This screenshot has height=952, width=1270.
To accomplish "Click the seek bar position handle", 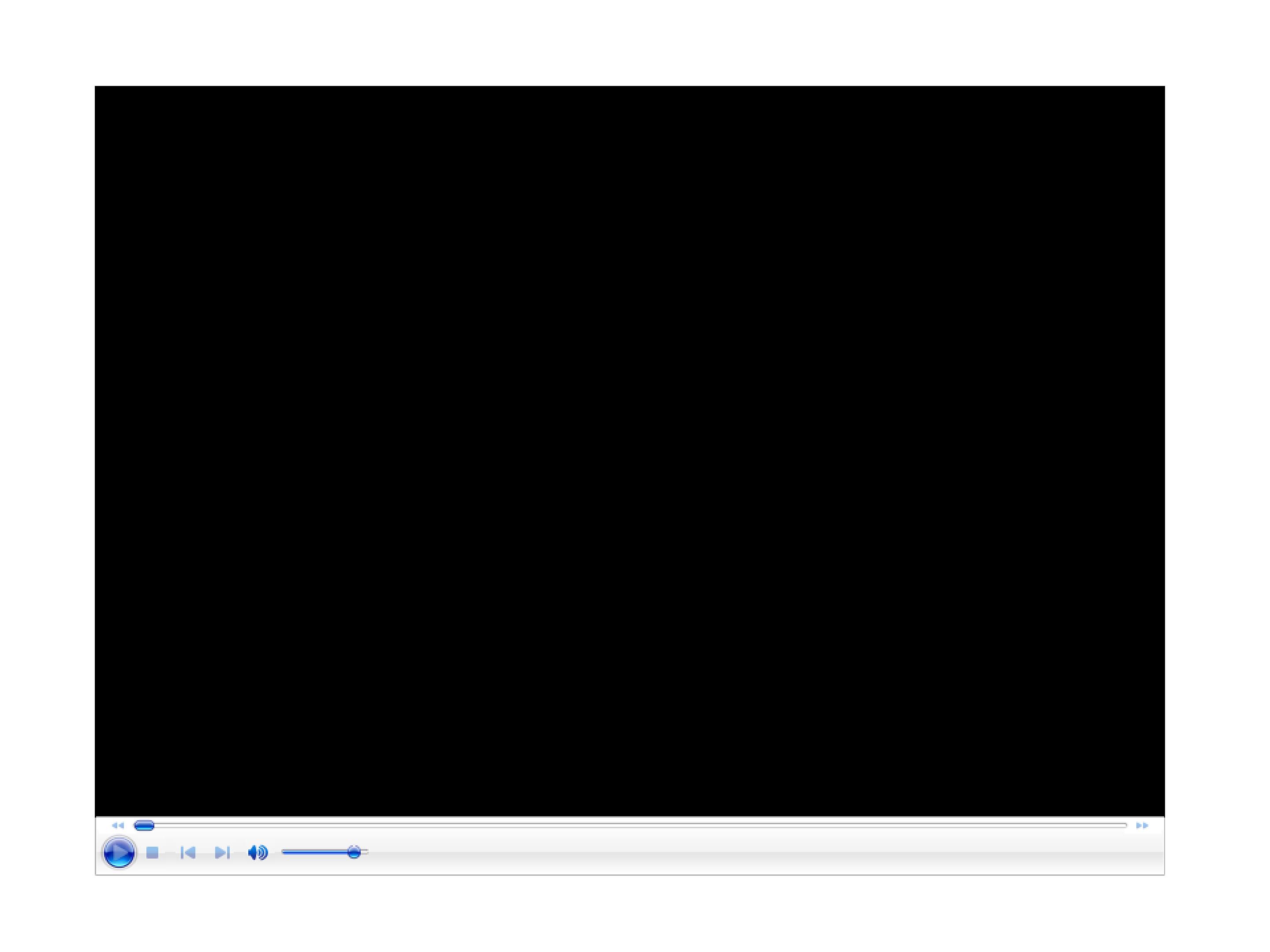I will click(x=143, y=825).
